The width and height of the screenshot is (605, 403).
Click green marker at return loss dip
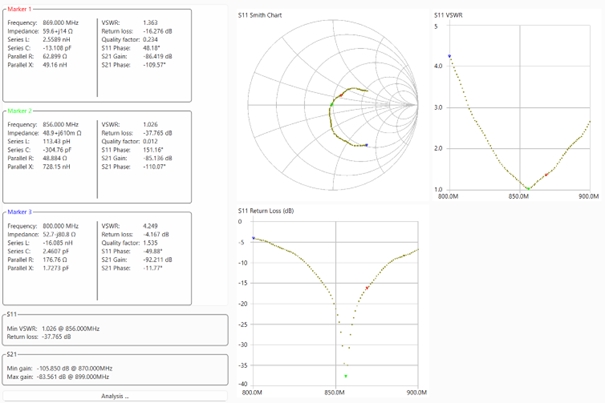(346, 376)
